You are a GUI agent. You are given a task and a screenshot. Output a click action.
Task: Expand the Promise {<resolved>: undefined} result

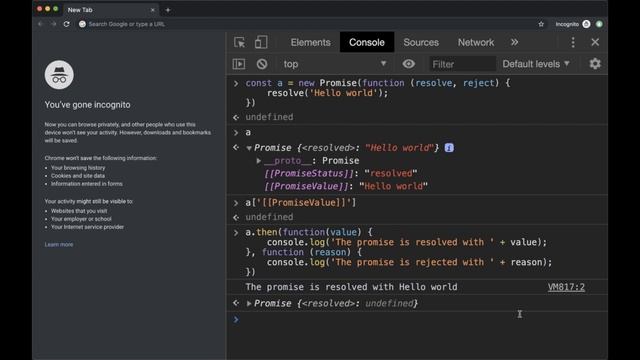pos(249,304)
